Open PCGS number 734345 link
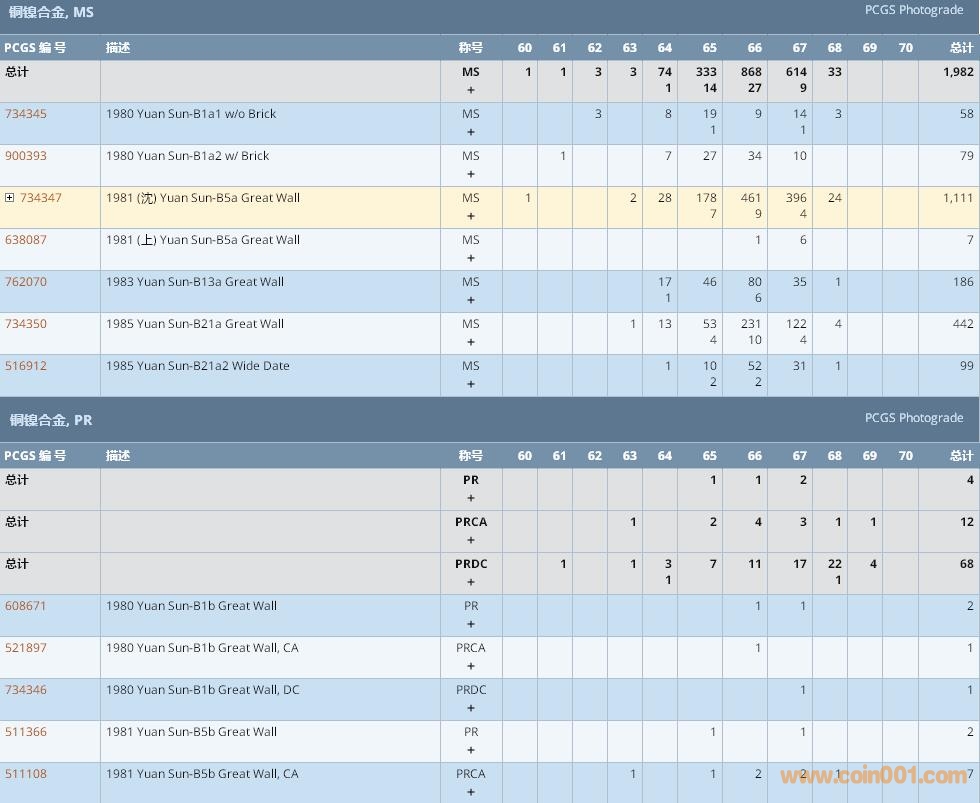Viewport: 980px width, 803px height. [x=26, y=114]
